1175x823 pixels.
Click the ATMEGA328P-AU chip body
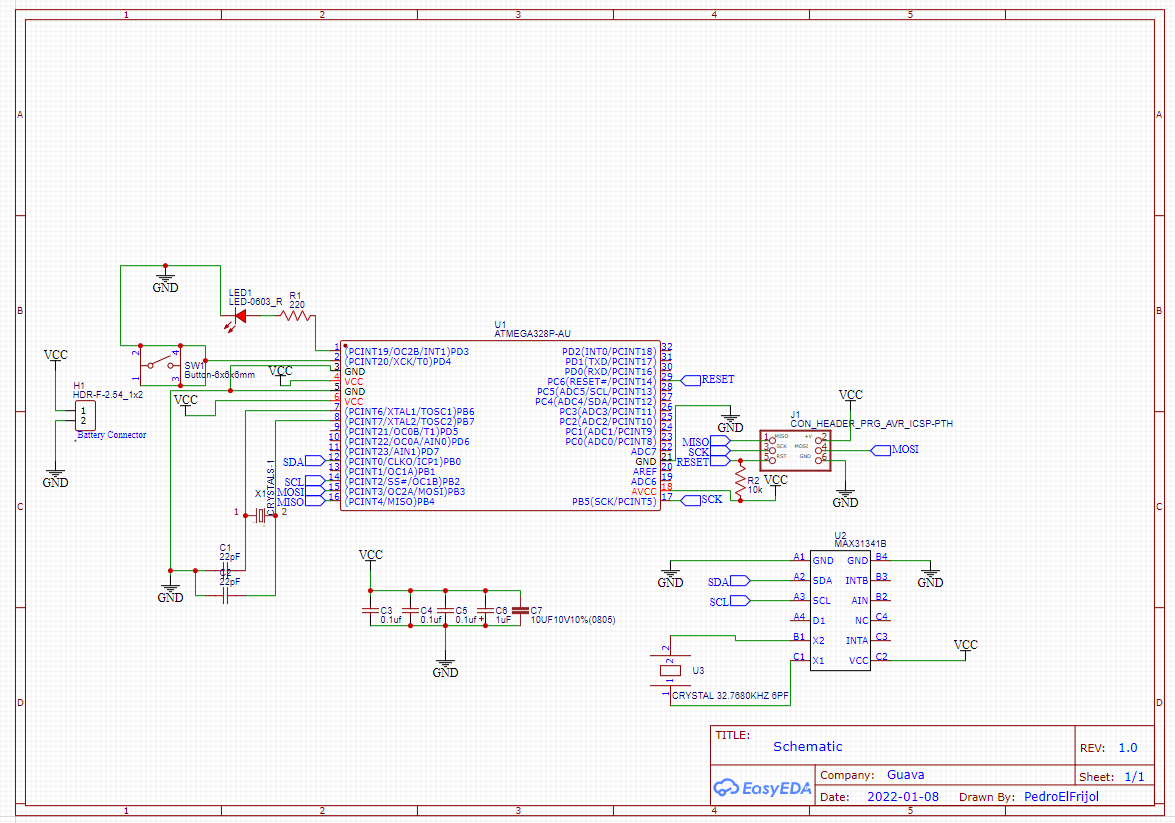[x=501, y=426]
